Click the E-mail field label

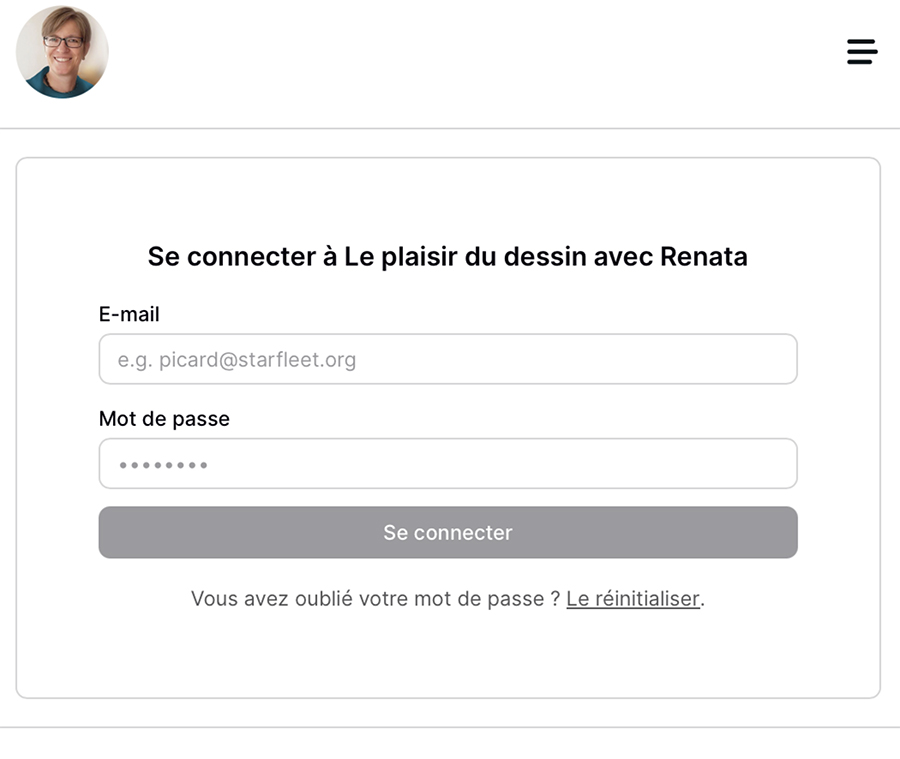pos(129,314)
